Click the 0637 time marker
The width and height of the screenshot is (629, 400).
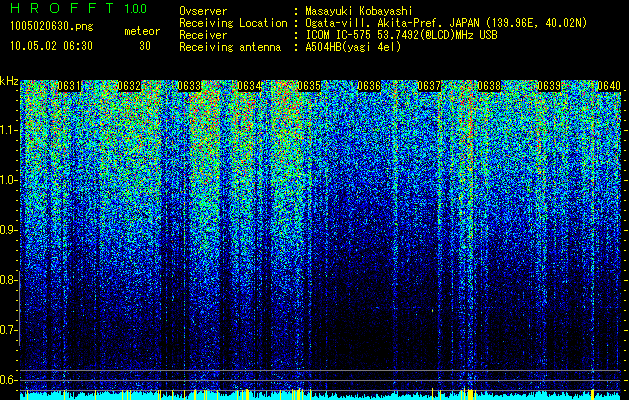tap(429, 86)
